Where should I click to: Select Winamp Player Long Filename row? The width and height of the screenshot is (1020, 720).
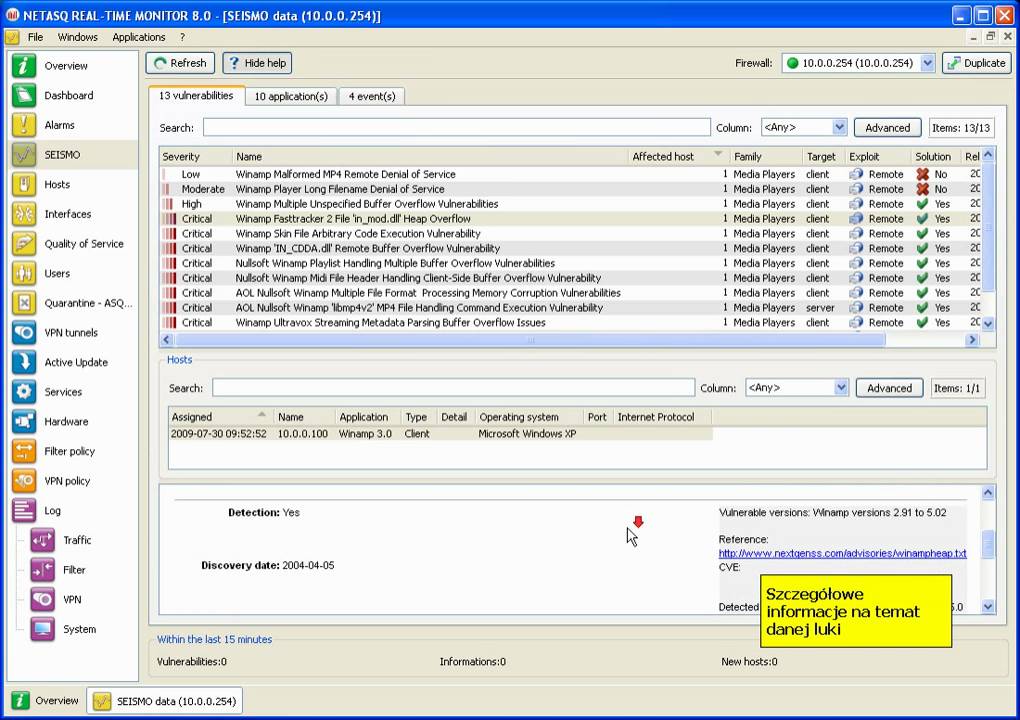(570, 189)
